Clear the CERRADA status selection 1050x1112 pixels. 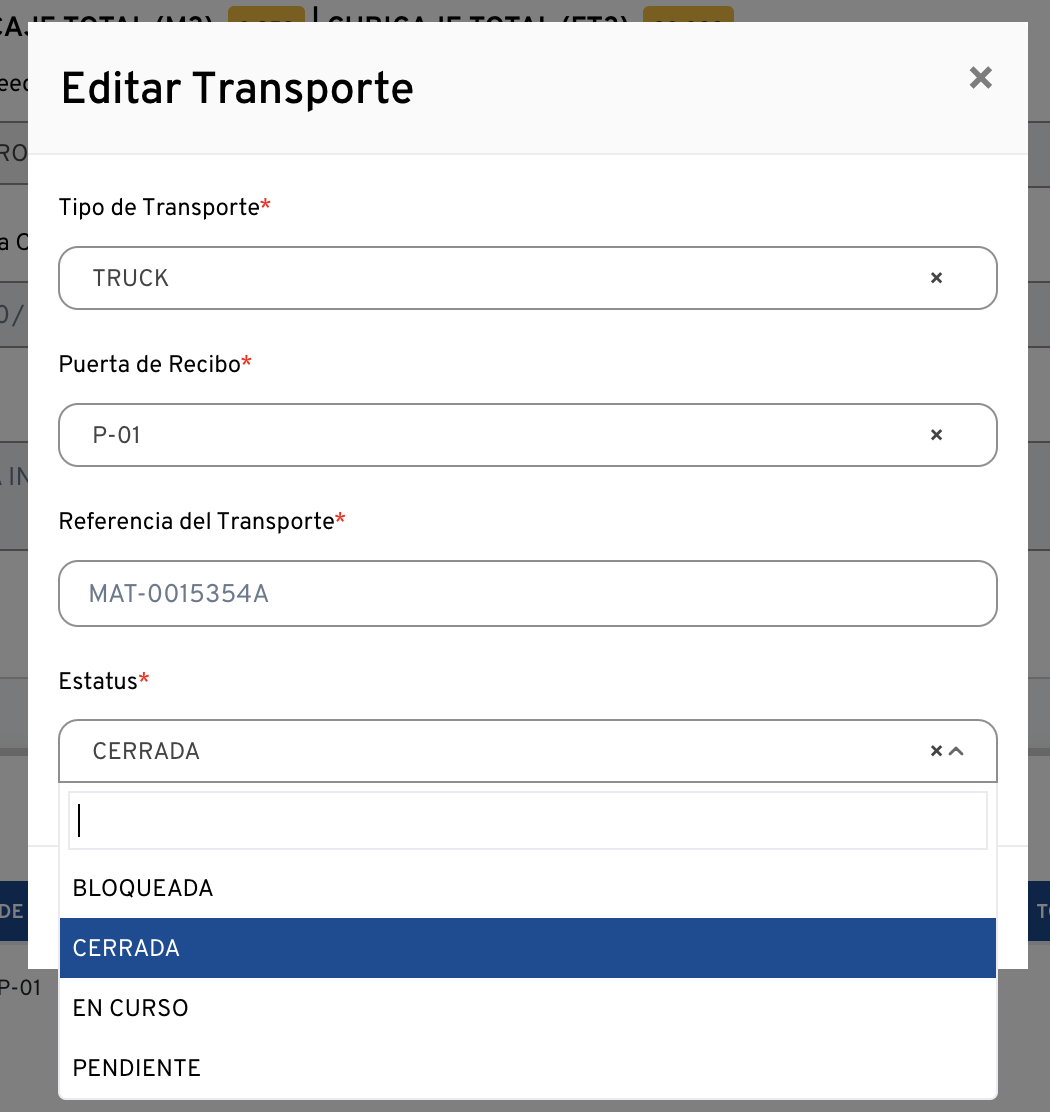[936, 751]
